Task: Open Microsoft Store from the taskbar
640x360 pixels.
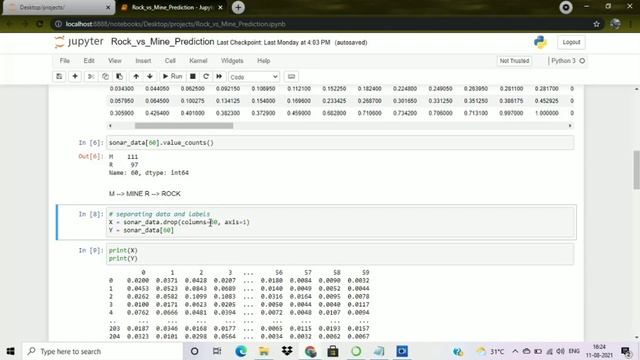Action: pos(333,351)
